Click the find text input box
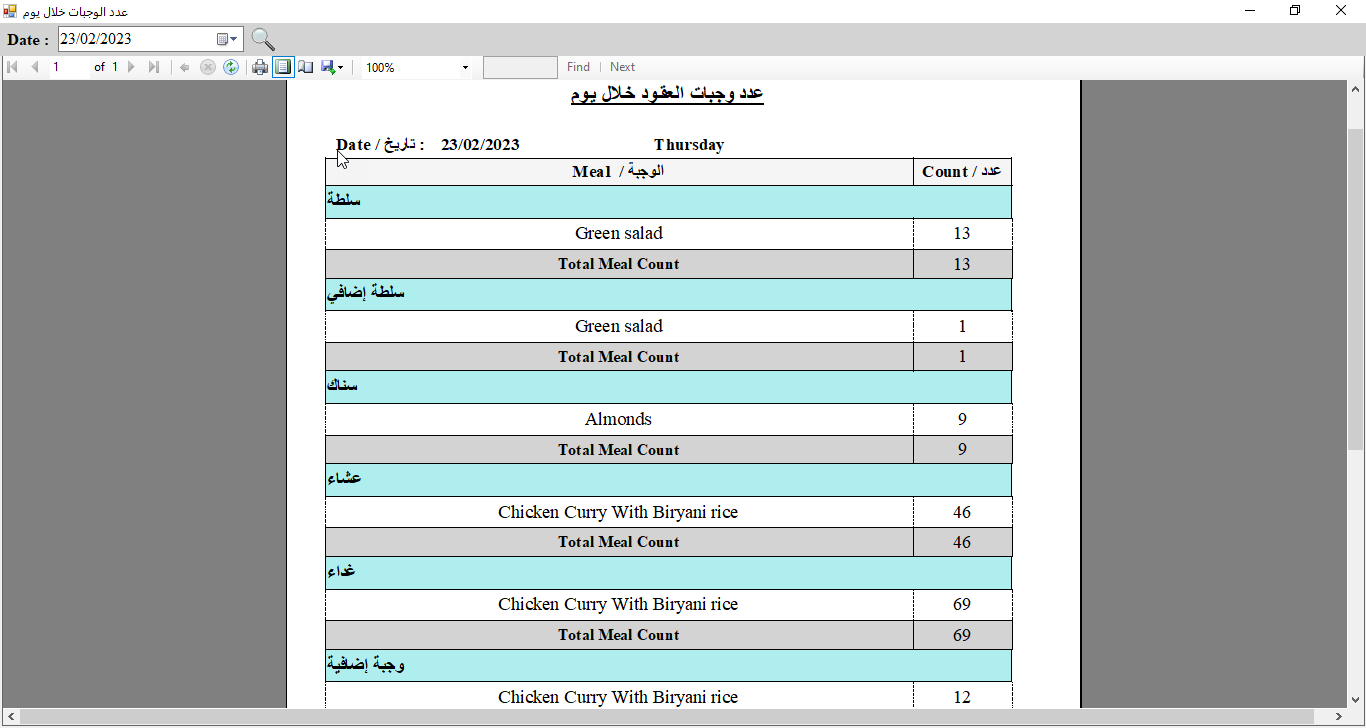This screenshot has width=1366, height=728. click(520, 67)
